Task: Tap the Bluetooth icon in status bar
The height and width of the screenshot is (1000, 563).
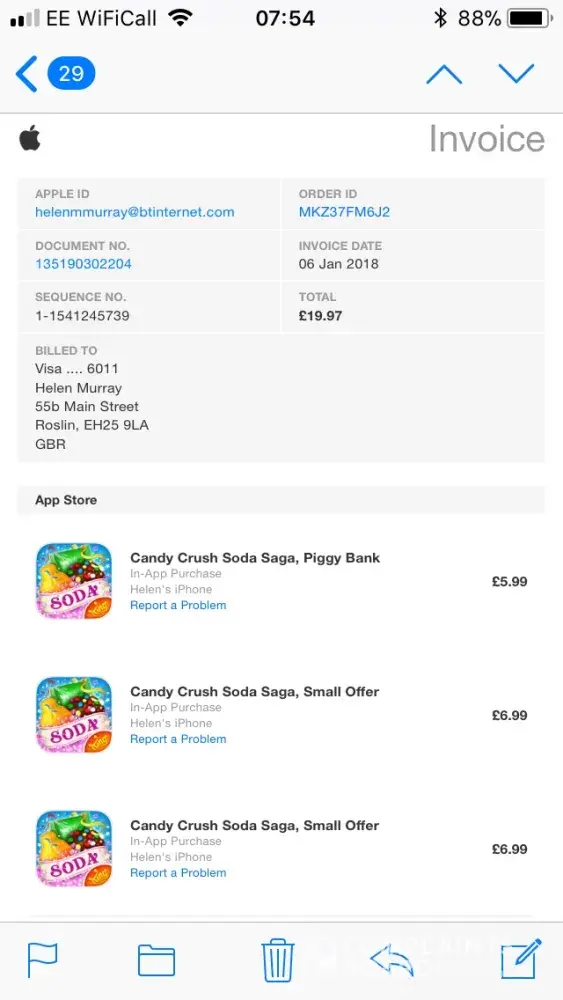Action: [x=440, y=18]
